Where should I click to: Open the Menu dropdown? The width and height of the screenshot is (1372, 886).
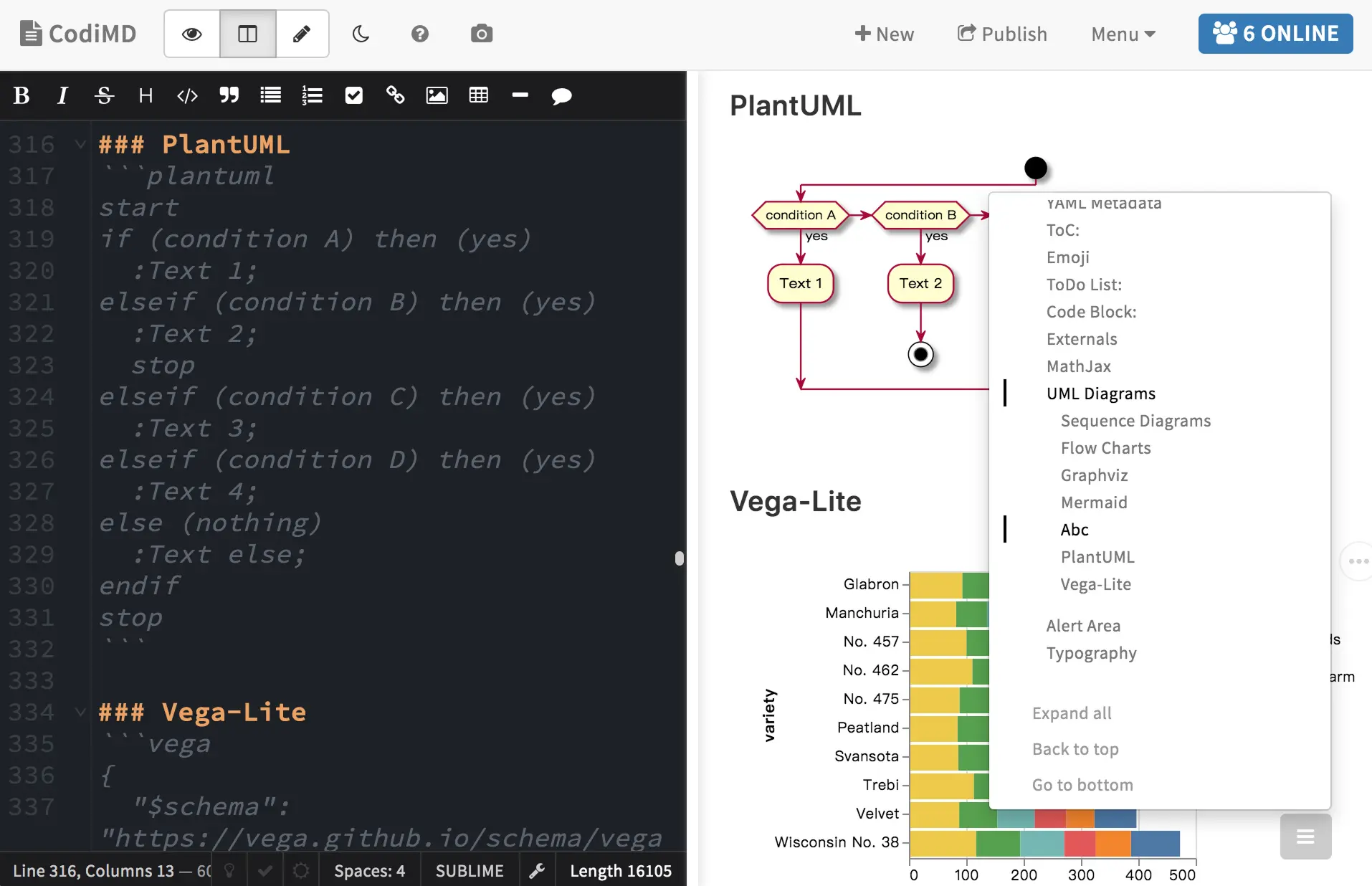click(x=1121, y=34)
